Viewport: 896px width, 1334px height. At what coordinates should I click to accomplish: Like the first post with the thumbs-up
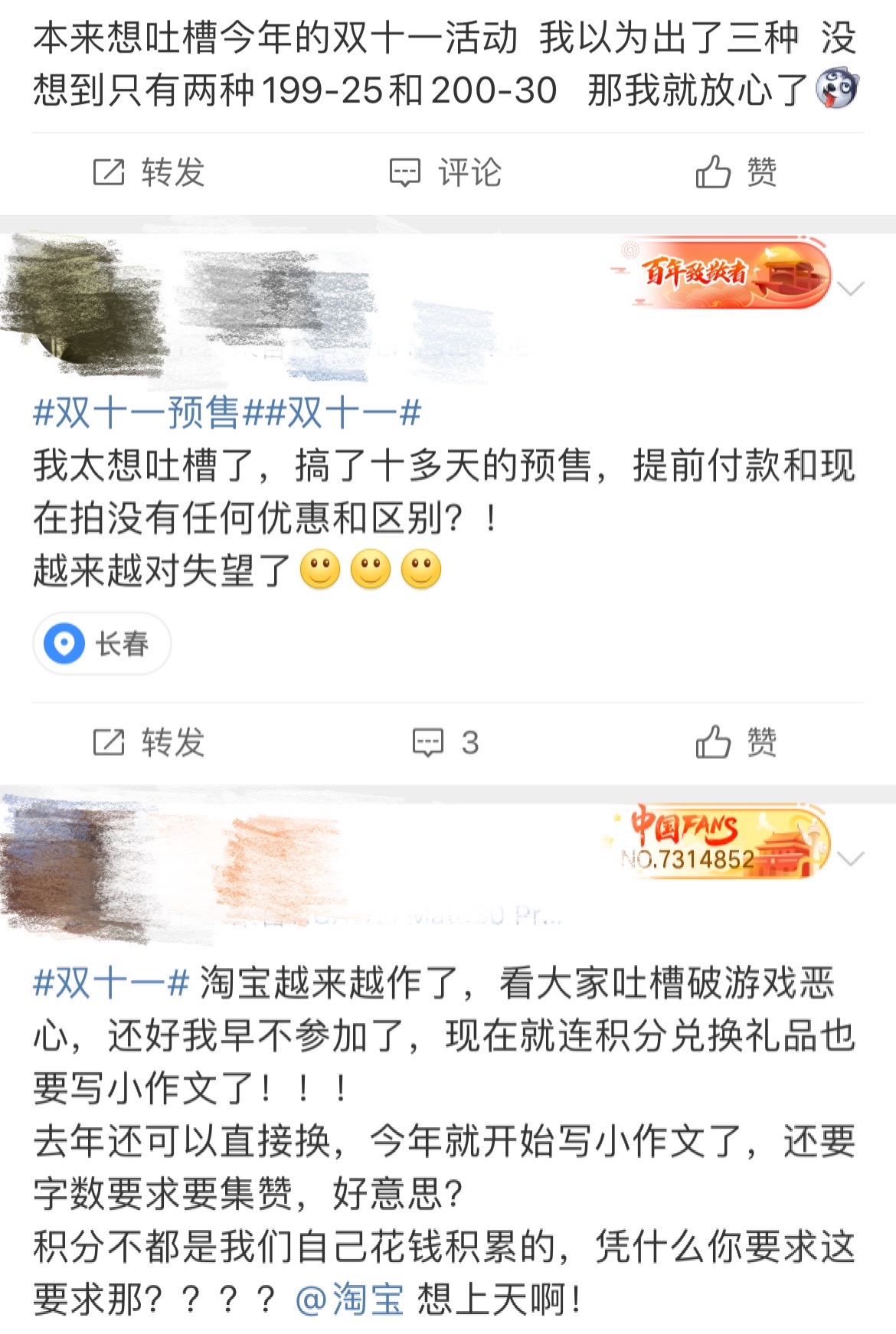(x=736, y=172)
